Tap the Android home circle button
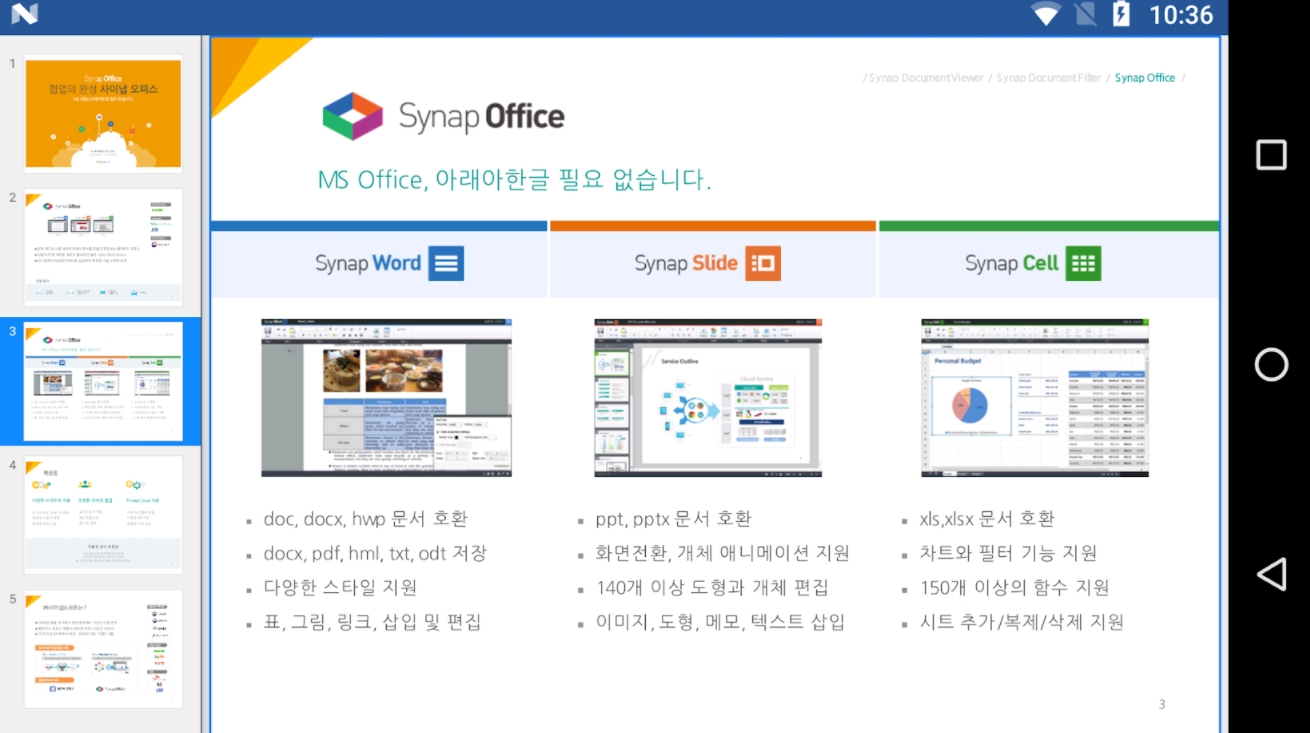 tap(1271, 365)
